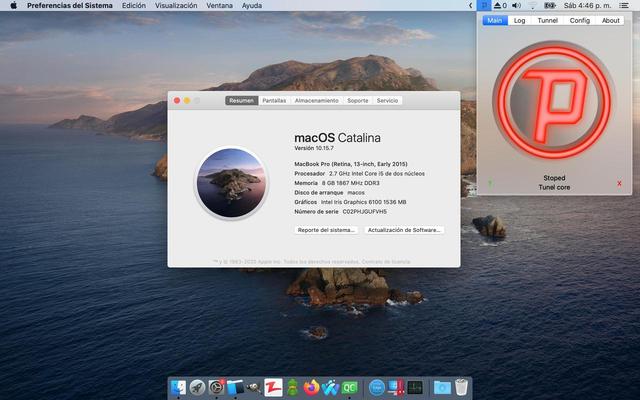Click the macOS Catalina heading
The image size is (640, 400).
point(337,138)
